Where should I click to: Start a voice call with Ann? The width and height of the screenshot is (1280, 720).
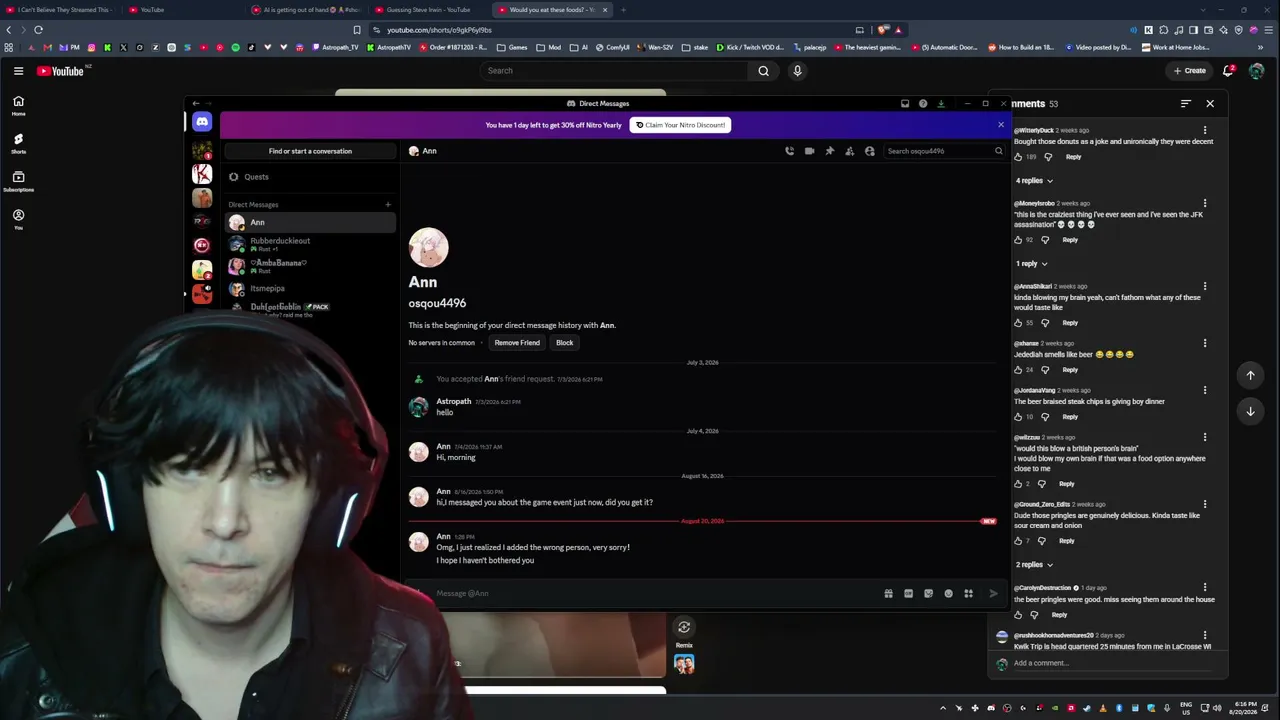[789, 151]
